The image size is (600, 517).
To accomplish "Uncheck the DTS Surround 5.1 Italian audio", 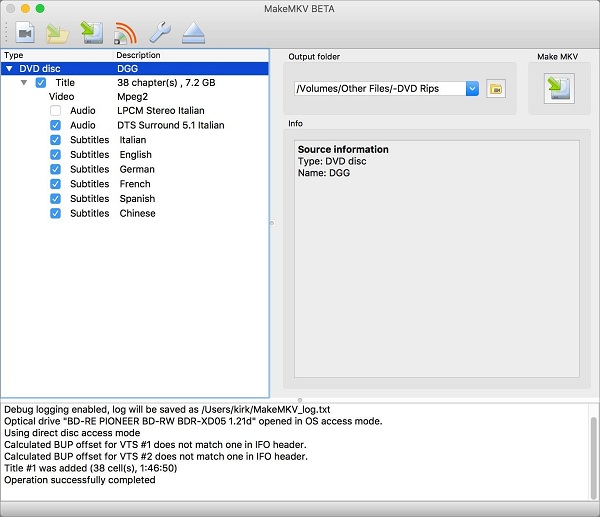I will (x=56, y=126).
